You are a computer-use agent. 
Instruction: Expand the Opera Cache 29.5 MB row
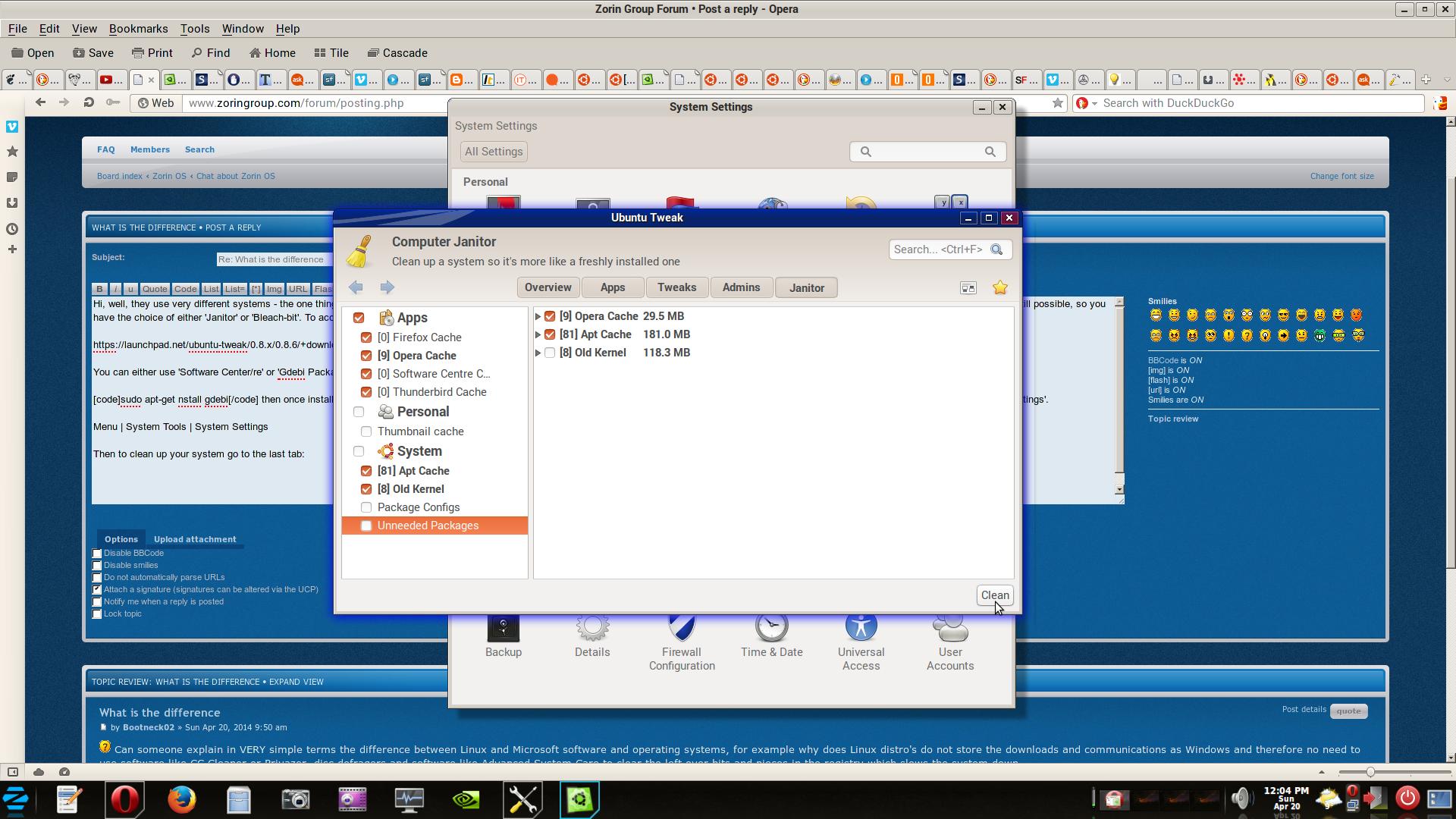point(538,316)
